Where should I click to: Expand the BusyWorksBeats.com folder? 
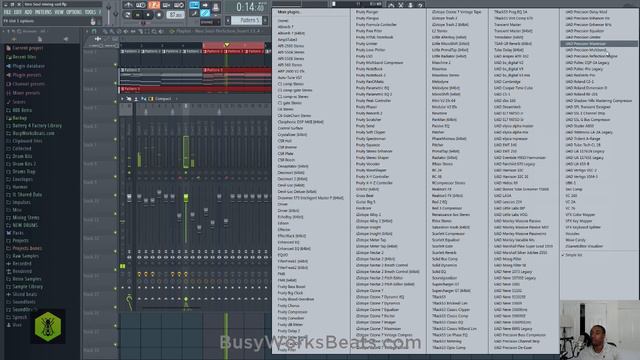click(33, 133)
